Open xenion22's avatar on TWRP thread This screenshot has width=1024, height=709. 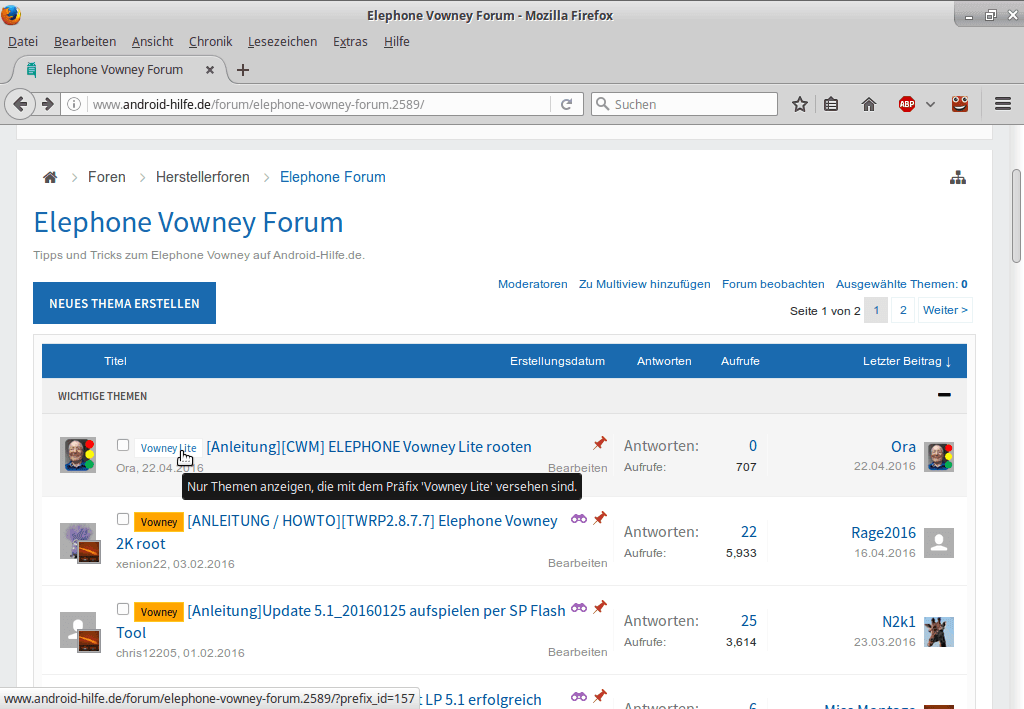click(x=80, y=543)
